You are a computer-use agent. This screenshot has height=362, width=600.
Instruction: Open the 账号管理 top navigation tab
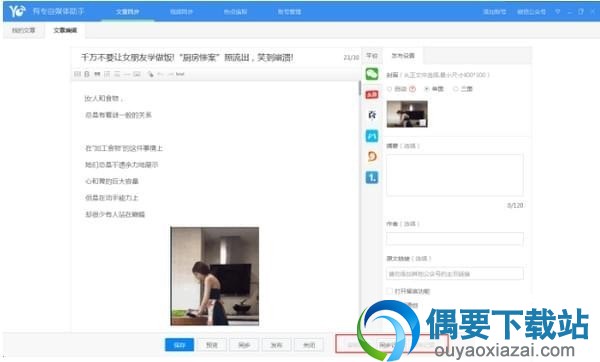point(289,12)
